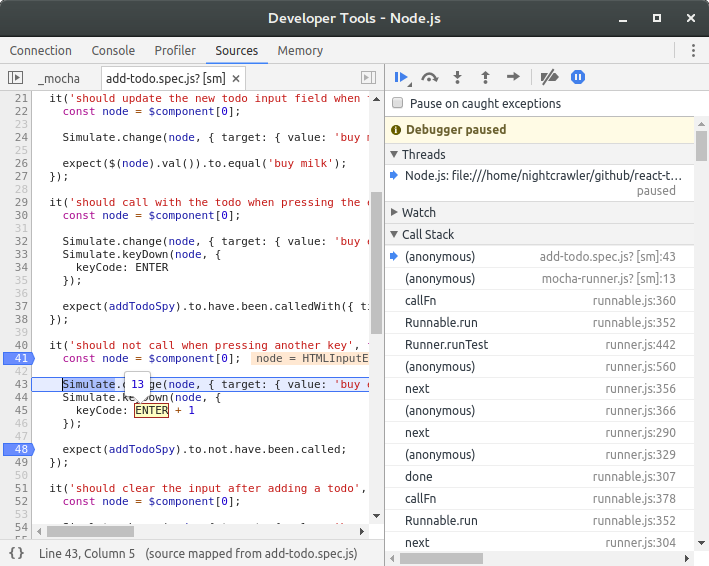Screen dimensions: 709x566
Task: Click the code editor scroll down arrow
Action: click(376, 516)
